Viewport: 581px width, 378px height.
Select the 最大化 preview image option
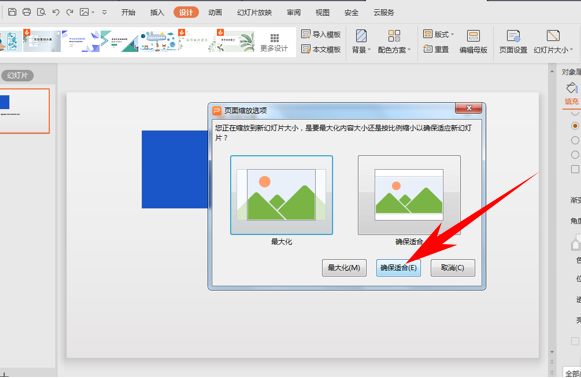pyautogui.click(x=281, y=195)
